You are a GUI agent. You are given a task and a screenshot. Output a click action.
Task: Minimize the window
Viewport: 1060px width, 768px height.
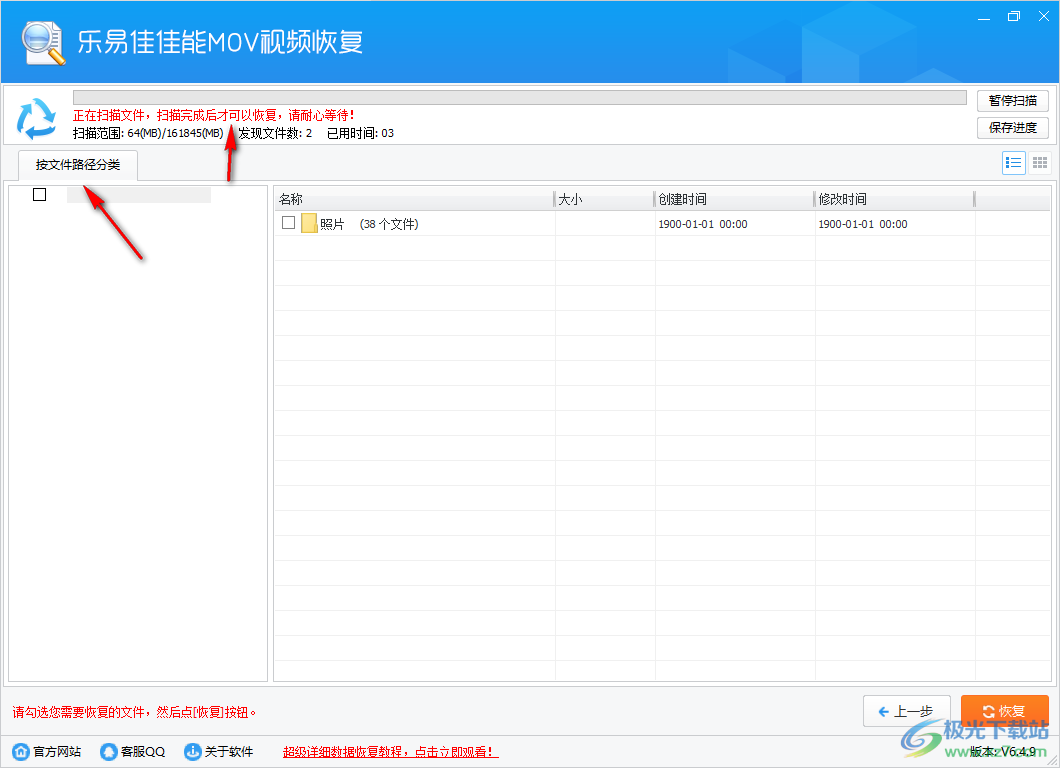pos(984,17)
